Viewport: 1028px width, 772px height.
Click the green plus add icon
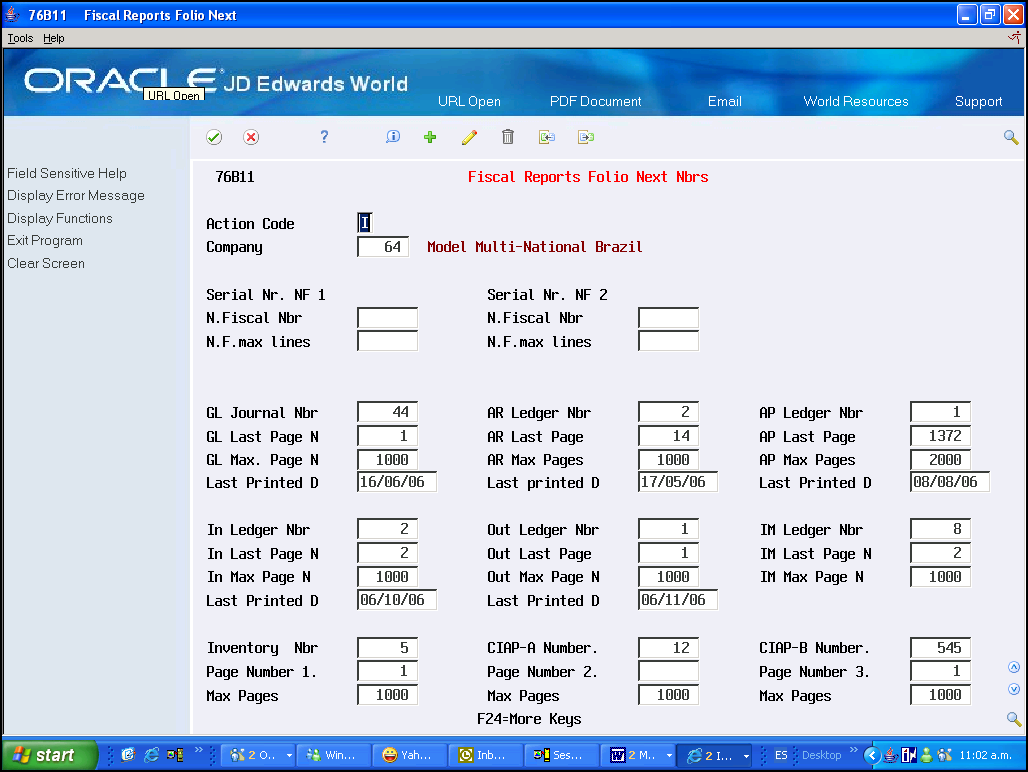[x=430, y=137]
